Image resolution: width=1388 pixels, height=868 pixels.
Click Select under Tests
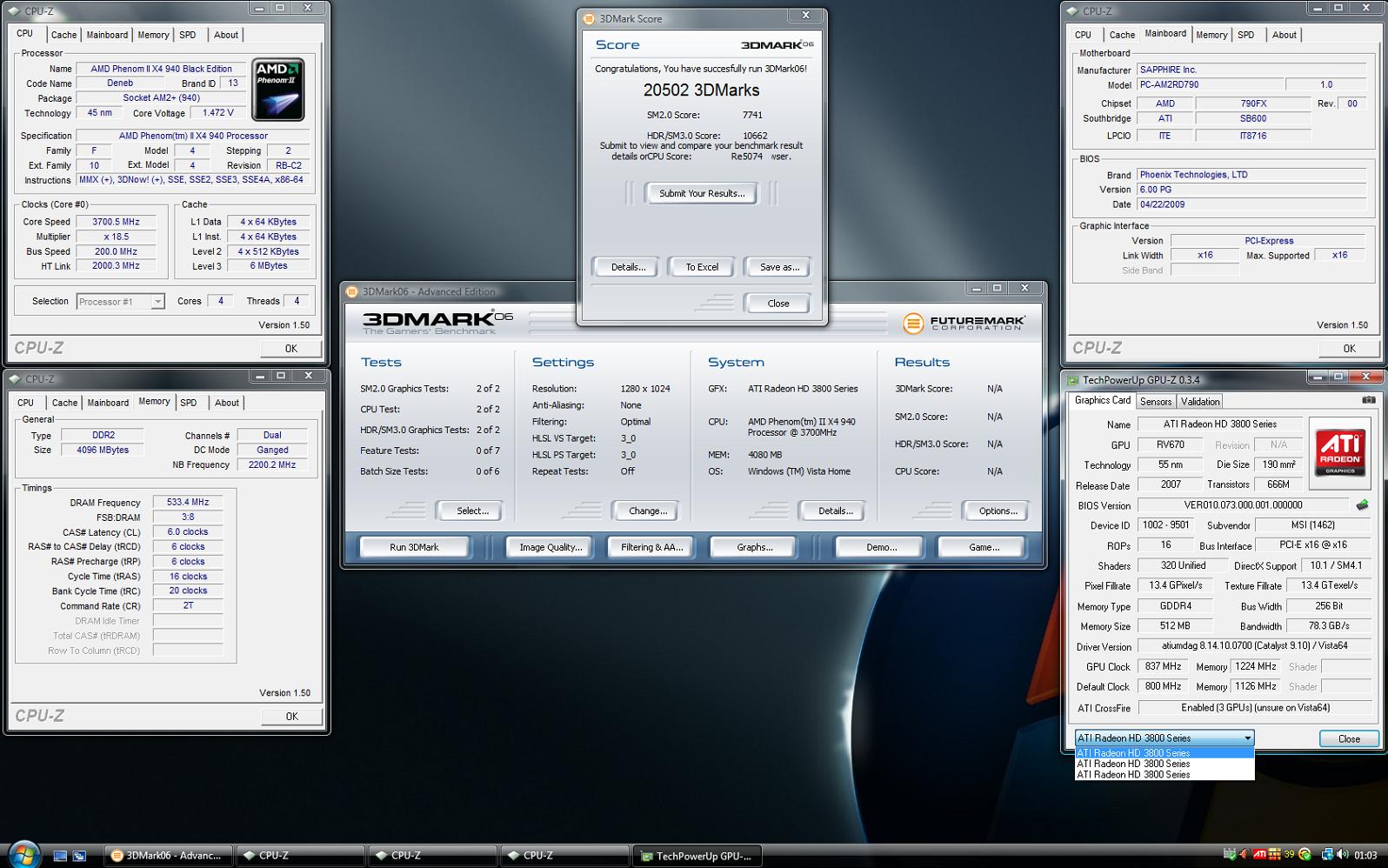(472, 511)
